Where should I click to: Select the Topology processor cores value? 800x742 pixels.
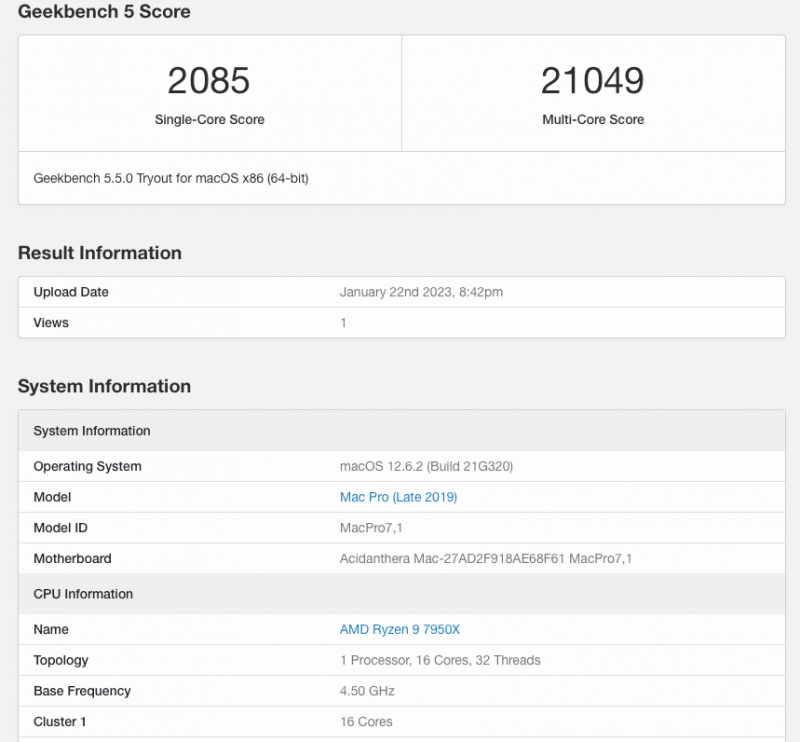pos(440,660)
